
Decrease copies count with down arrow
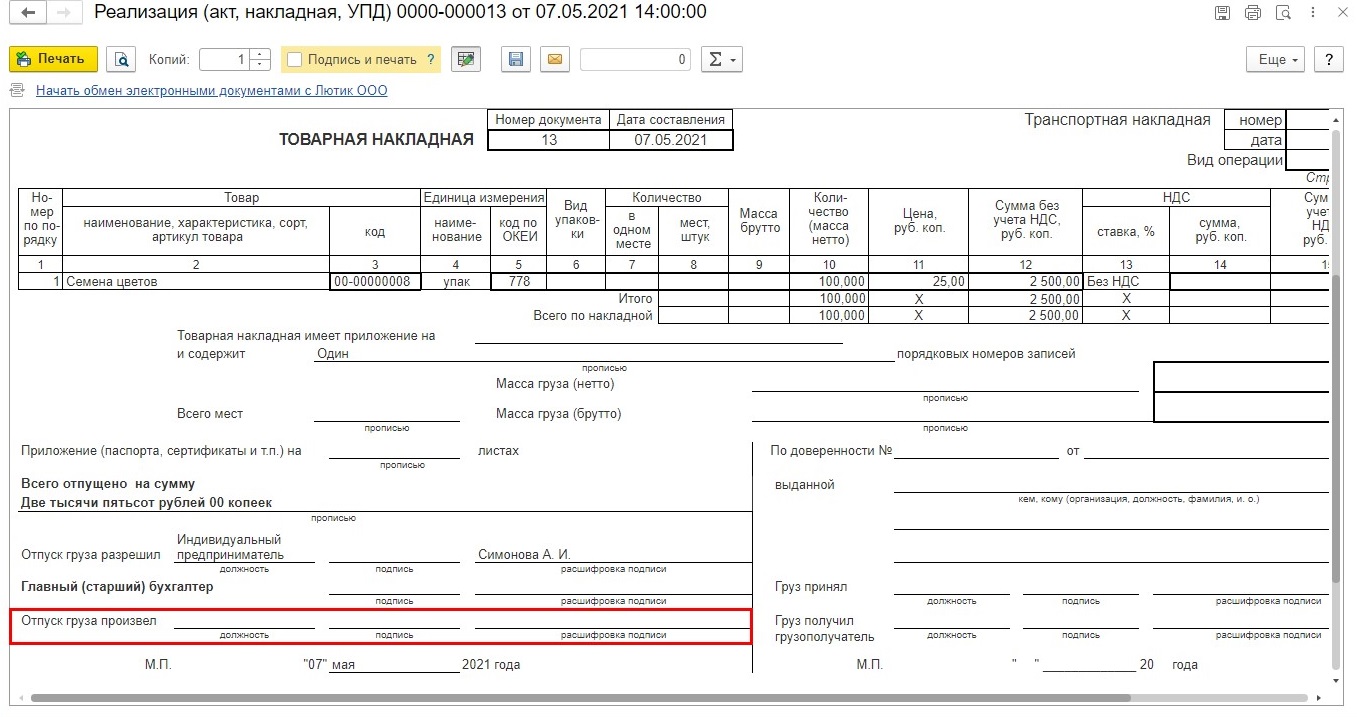pyautogui.click(x=260, y=65)
